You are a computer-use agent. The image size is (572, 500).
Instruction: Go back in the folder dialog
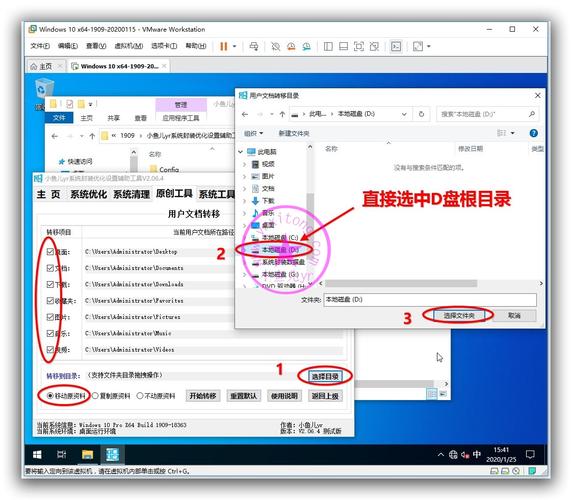245,114
